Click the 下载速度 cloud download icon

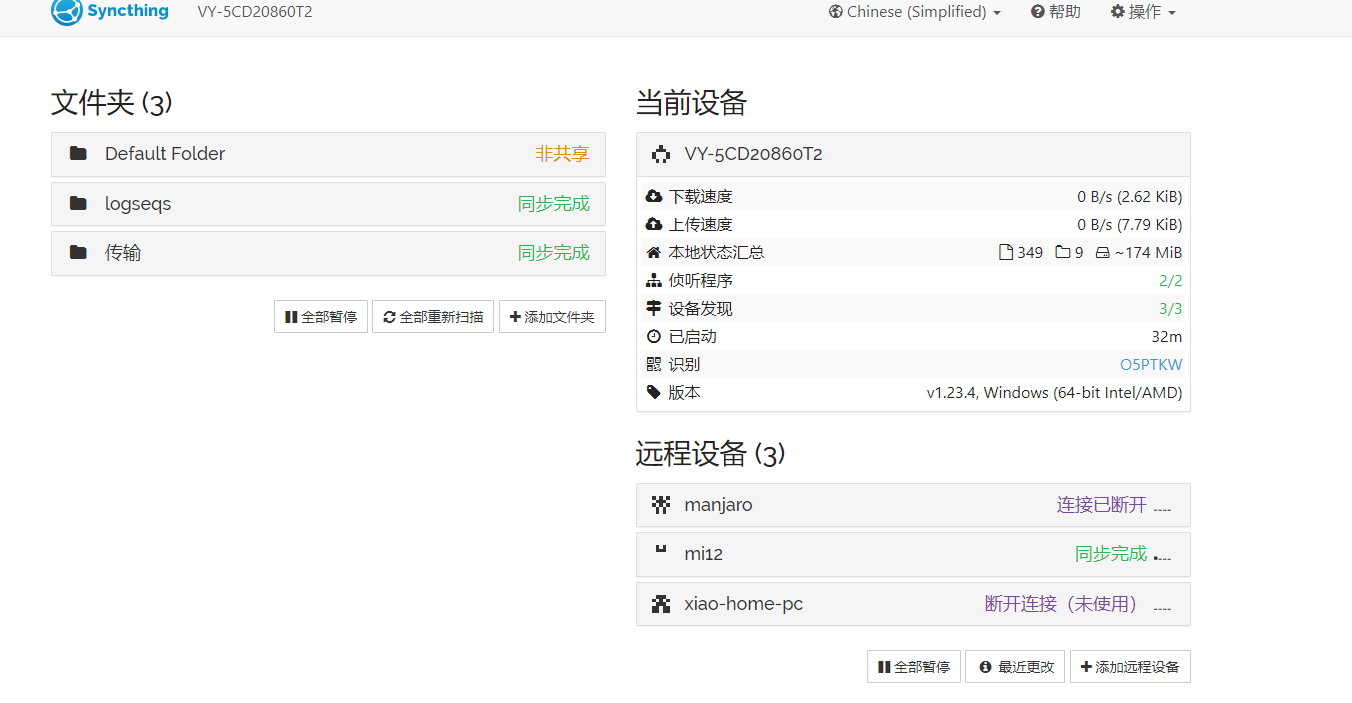[654, 196]
